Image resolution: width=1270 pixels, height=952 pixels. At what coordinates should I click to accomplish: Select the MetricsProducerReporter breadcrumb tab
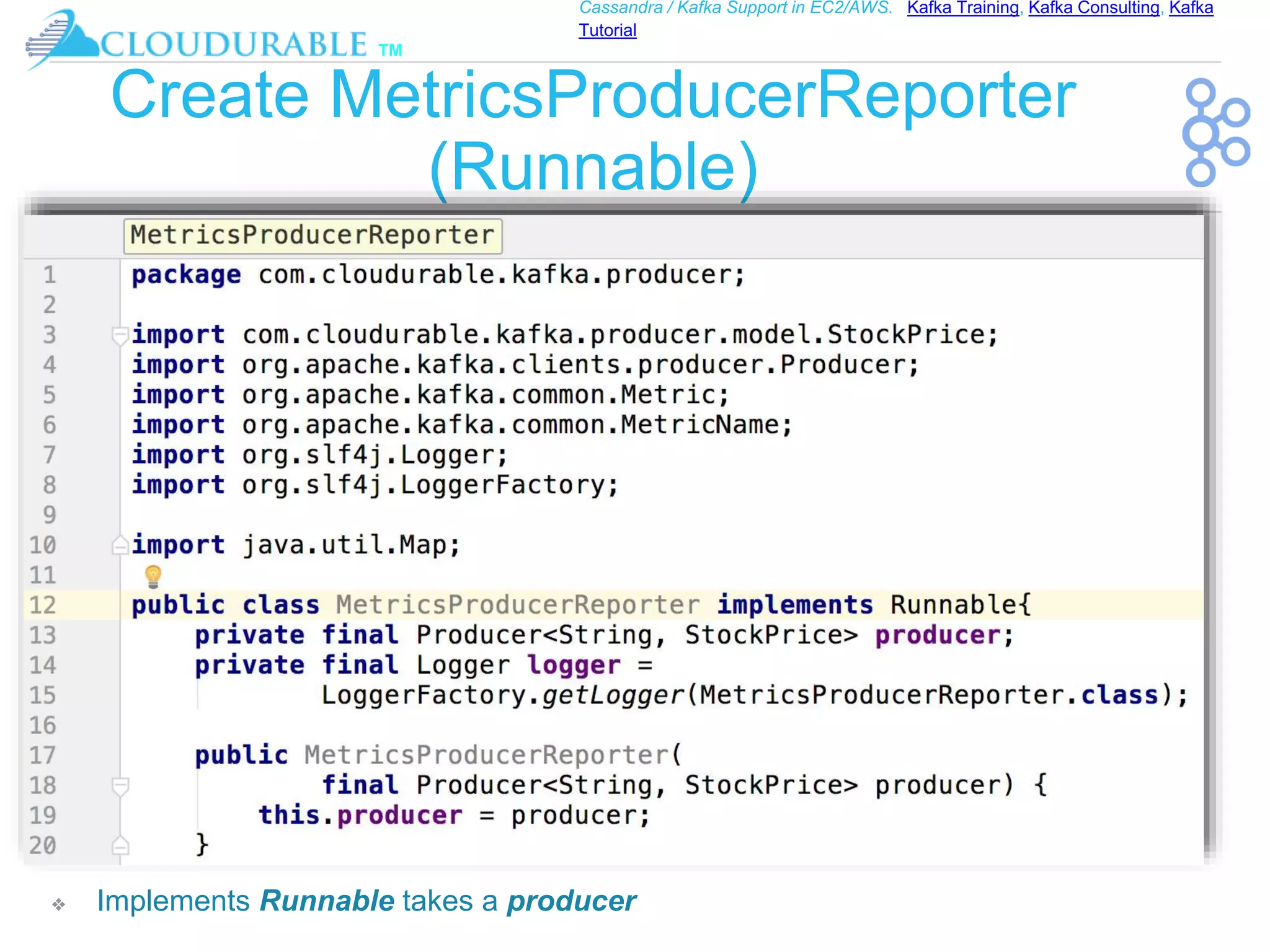tap(313, 236)
